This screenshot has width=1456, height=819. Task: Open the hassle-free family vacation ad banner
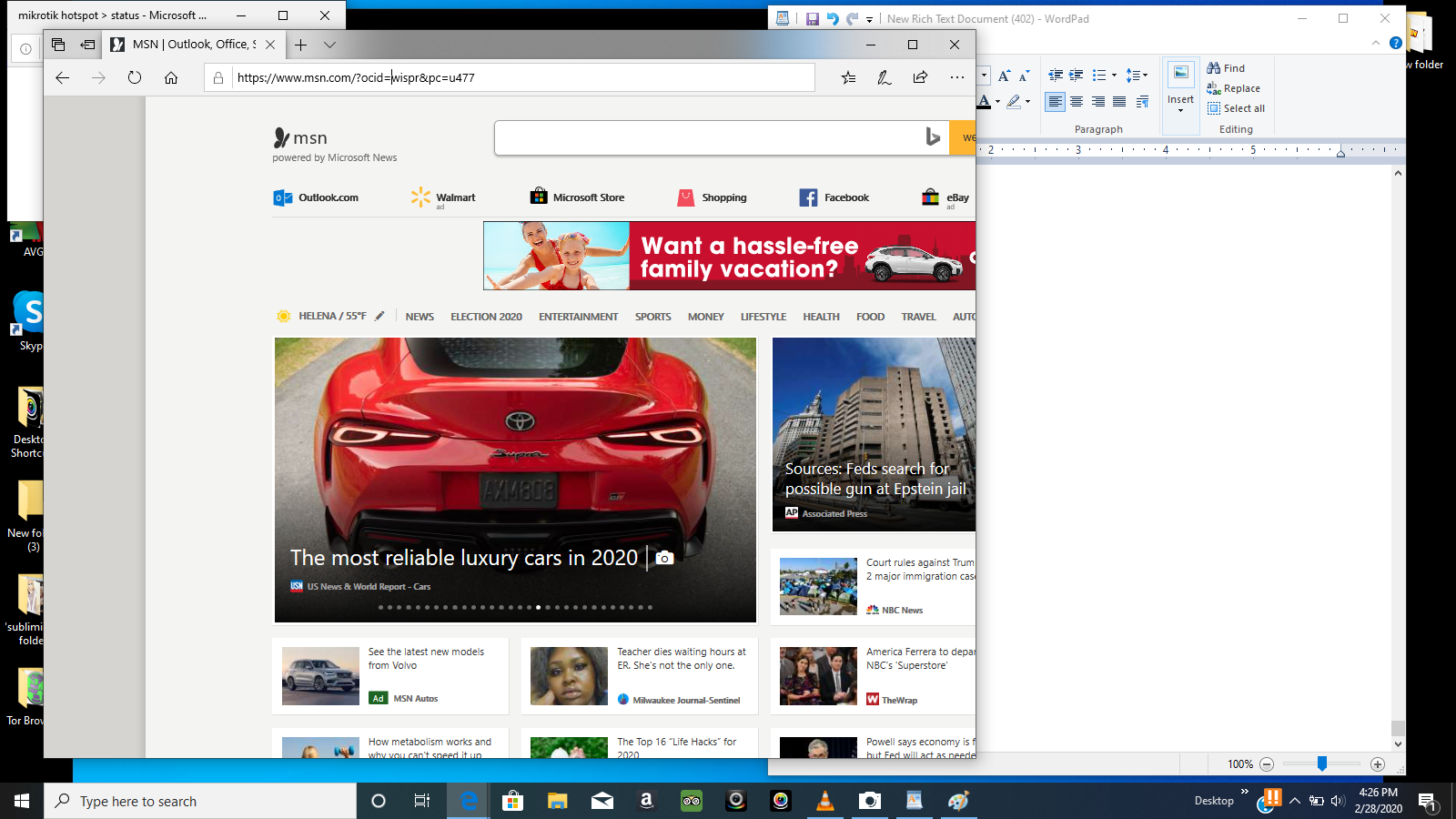[x=729, y=256]
